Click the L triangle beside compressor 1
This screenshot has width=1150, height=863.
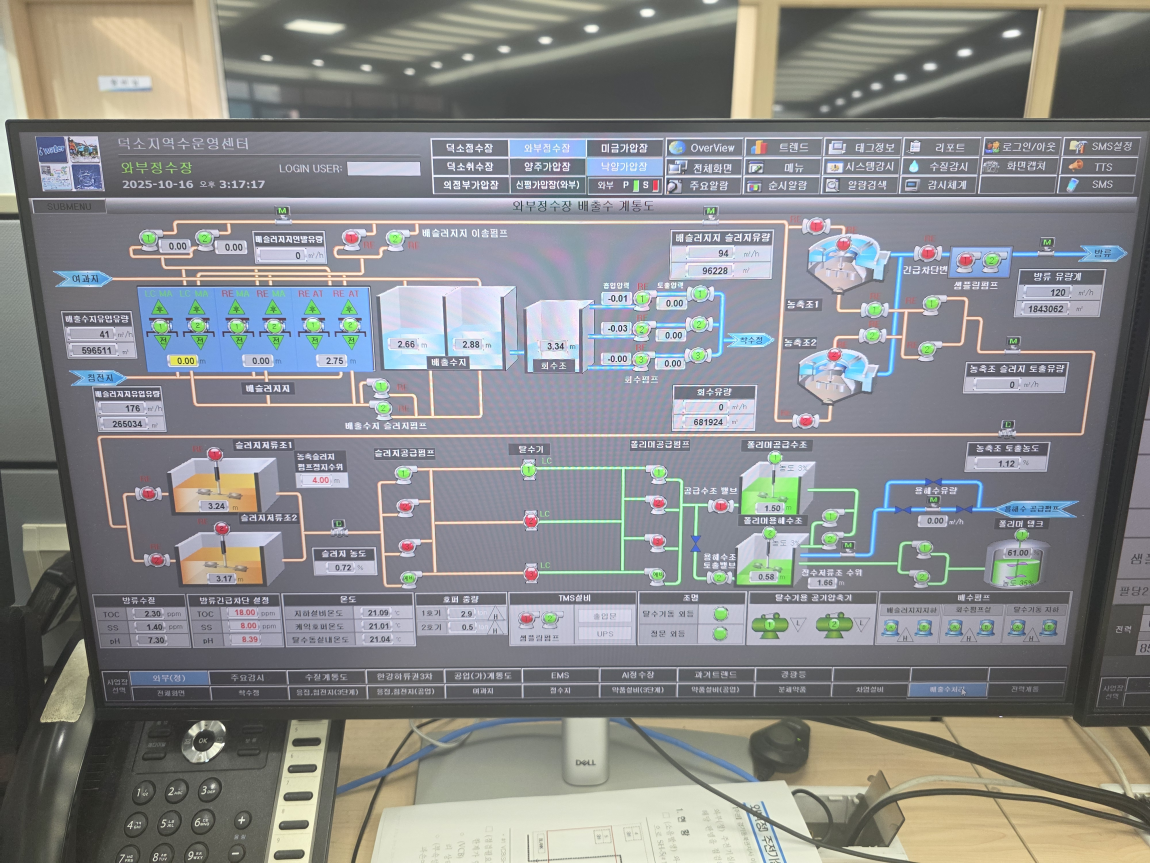pos(798,625)
